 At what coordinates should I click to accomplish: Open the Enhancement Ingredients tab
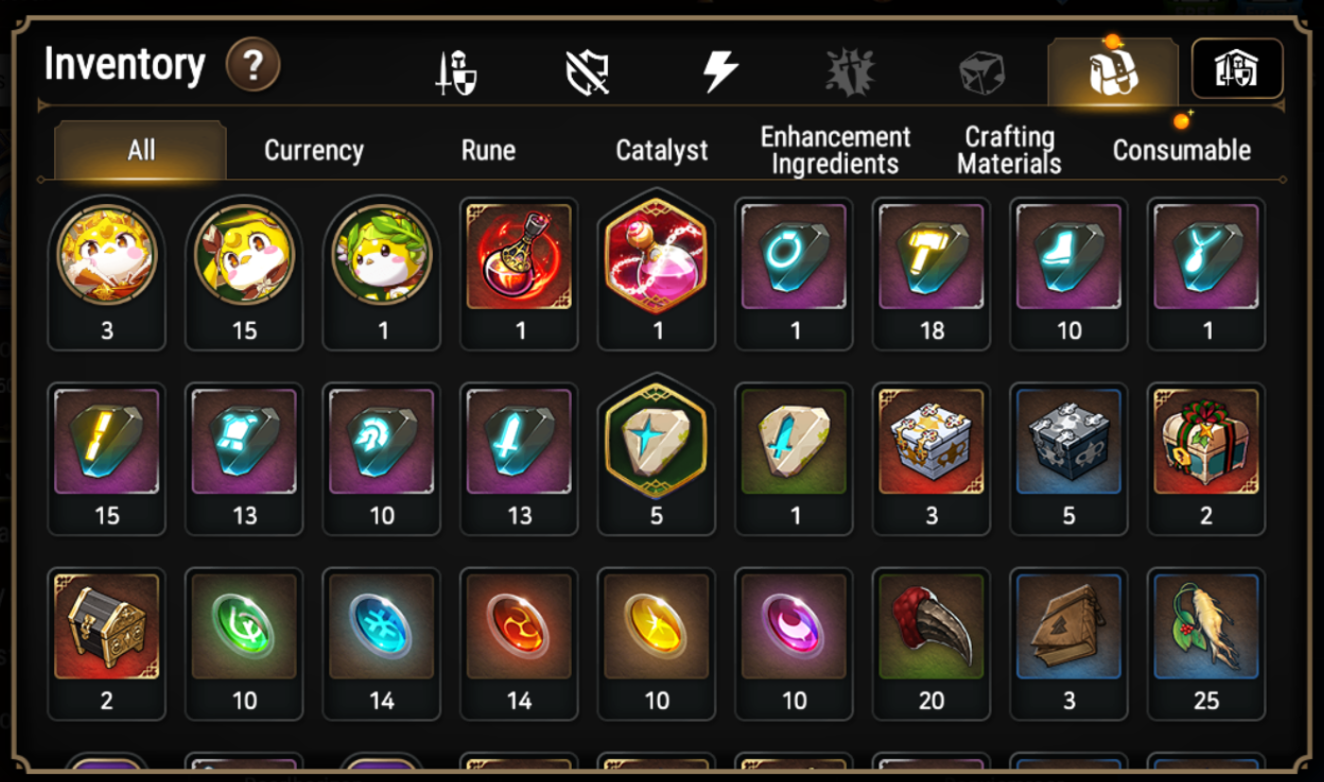coord(835,151)
